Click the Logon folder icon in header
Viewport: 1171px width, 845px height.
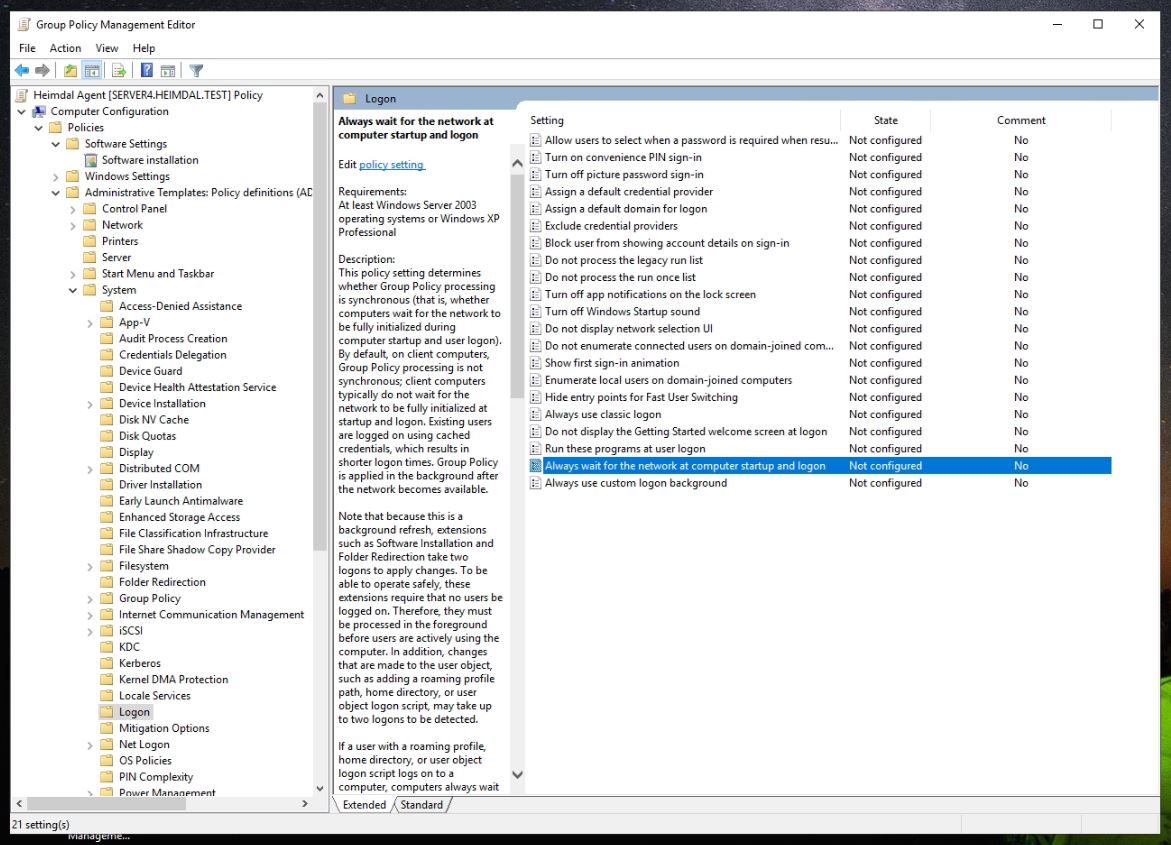349,99
